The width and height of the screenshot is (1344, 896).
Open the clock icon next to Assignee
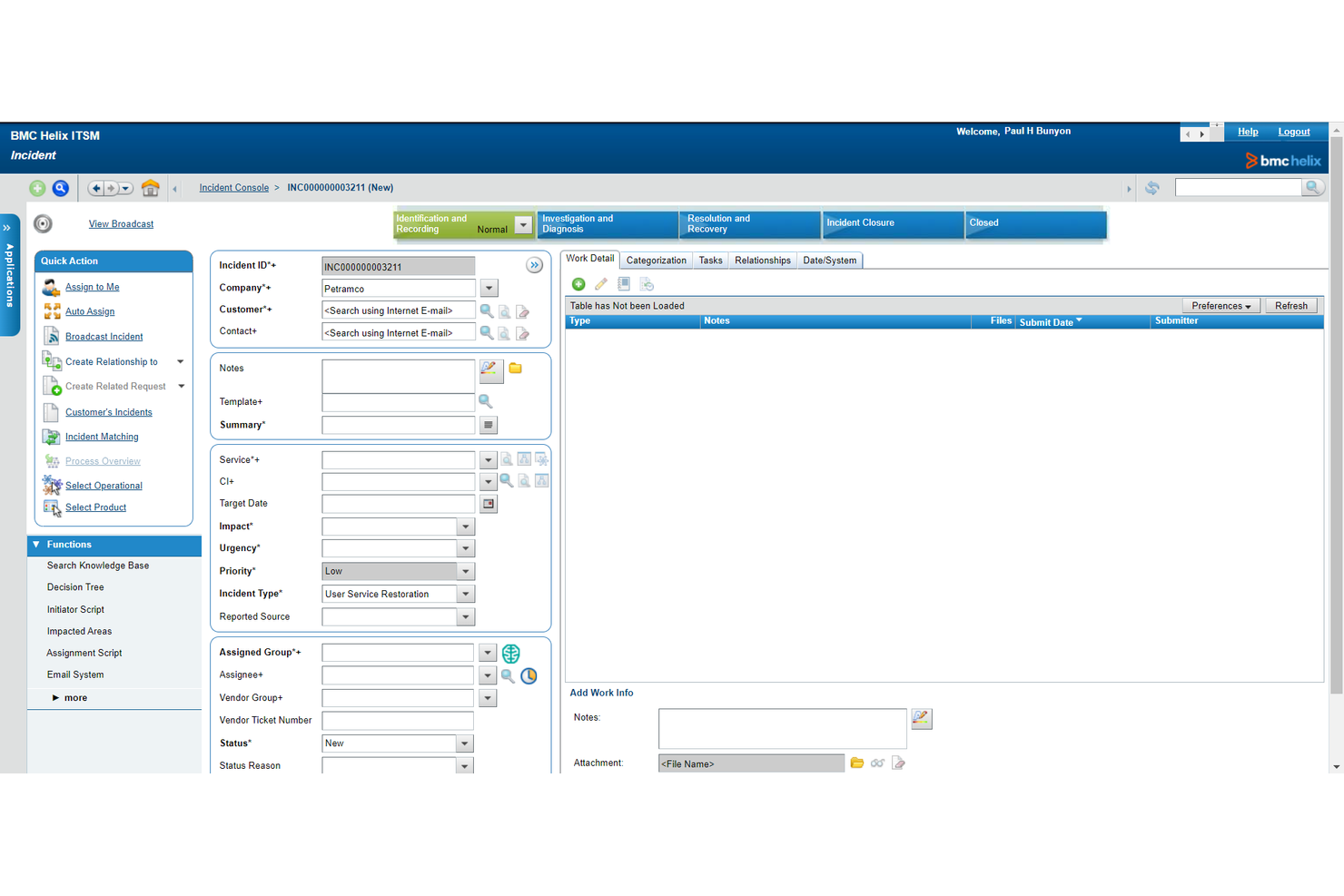[529, 675]
